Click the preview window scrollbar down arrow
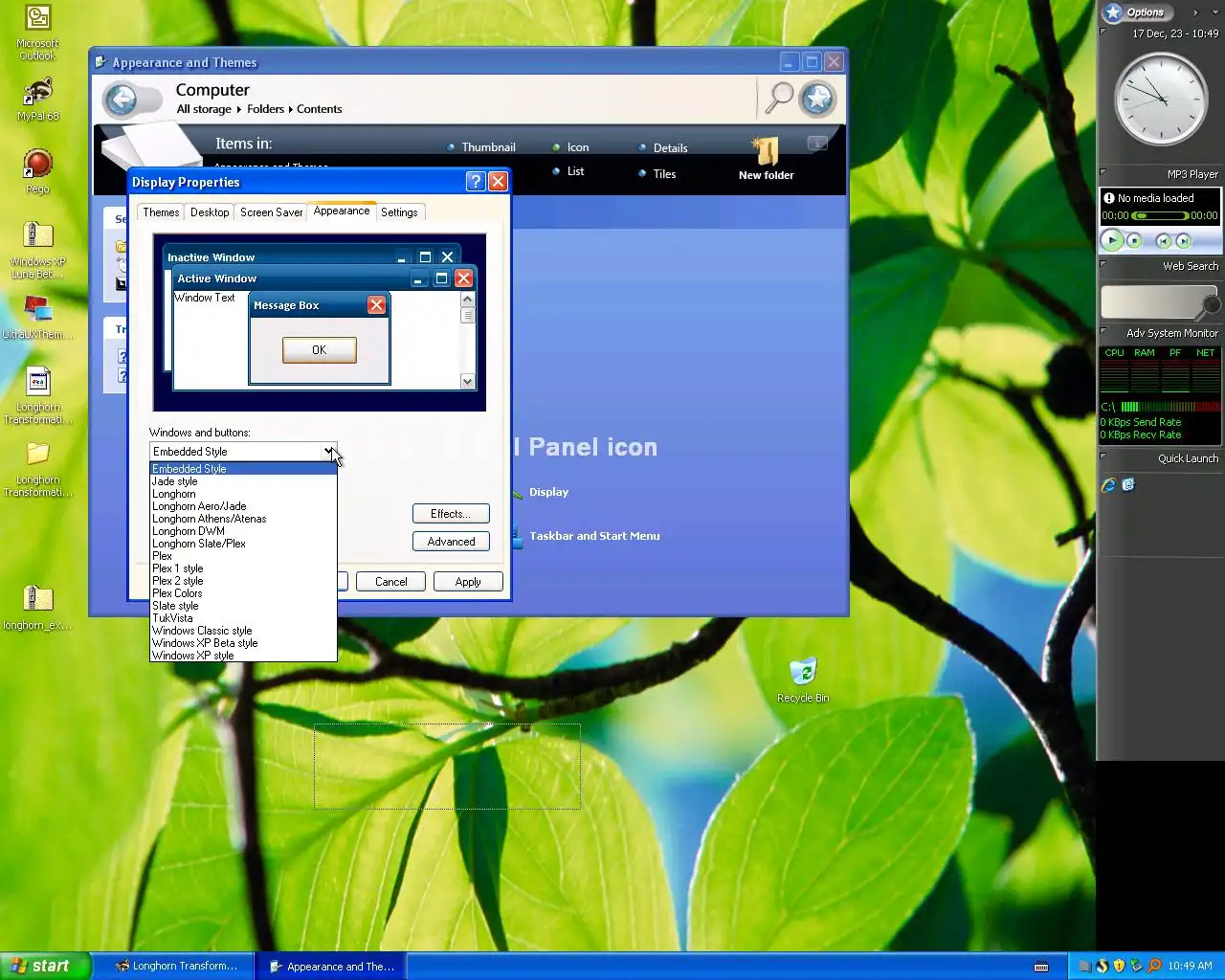 467,382
